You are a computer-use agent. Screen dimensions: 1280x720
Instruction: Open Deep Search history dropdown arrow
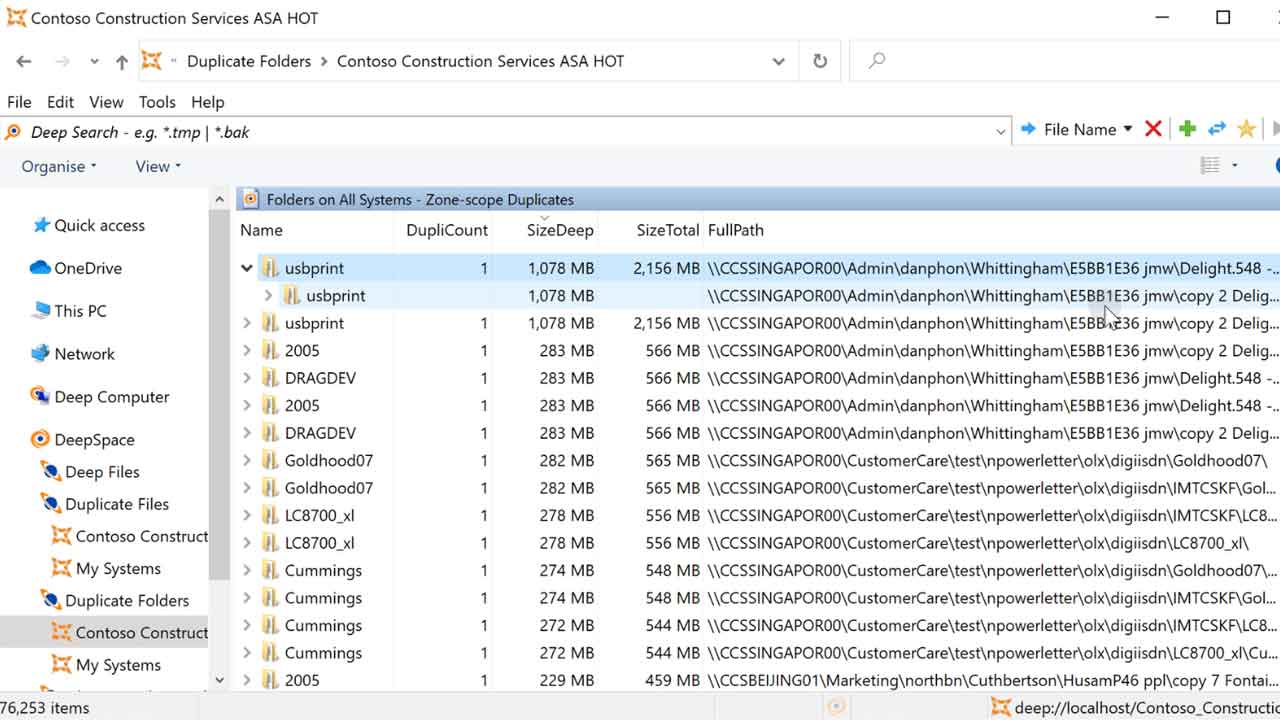[x=1000, y=132]
